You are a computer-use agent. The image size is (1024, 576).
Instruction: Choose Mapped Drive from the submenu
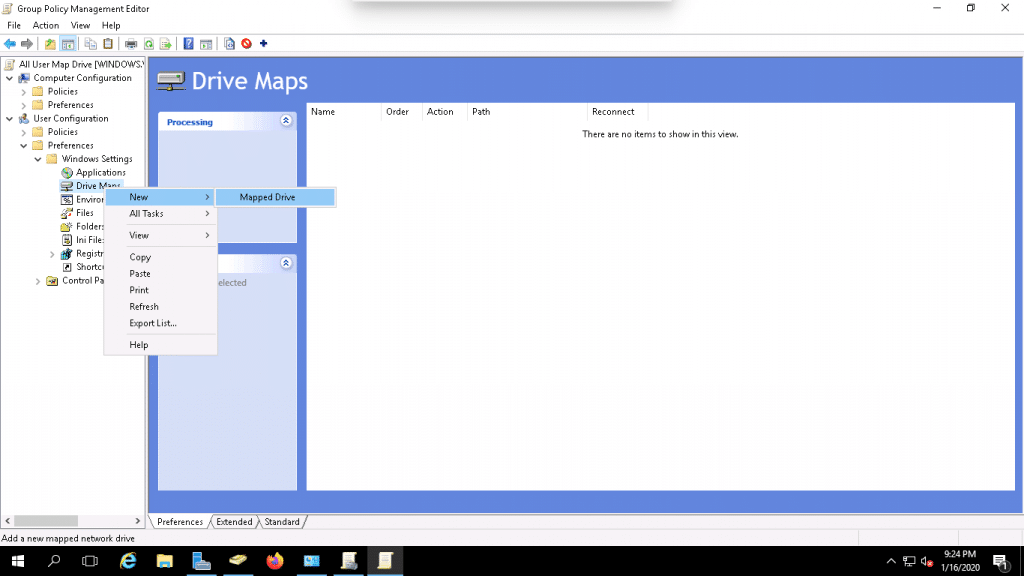pos(275,197)
